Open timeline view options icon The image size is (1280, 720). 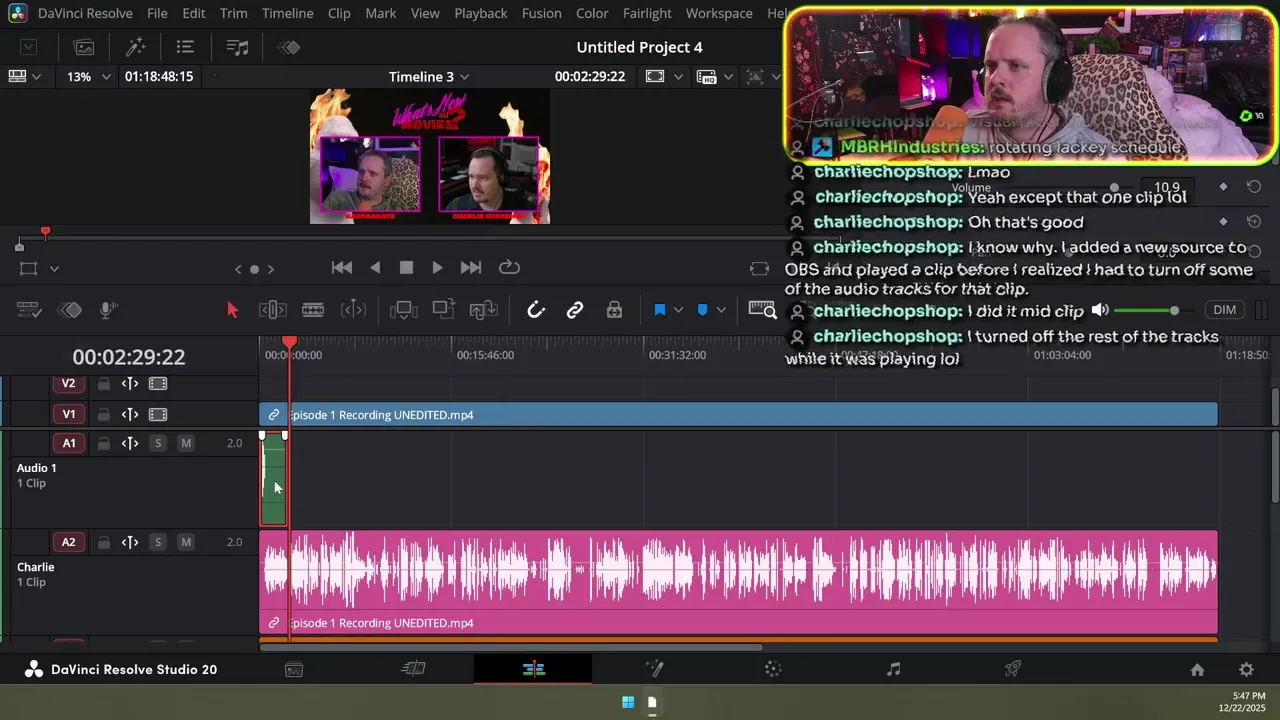[28, 310]
